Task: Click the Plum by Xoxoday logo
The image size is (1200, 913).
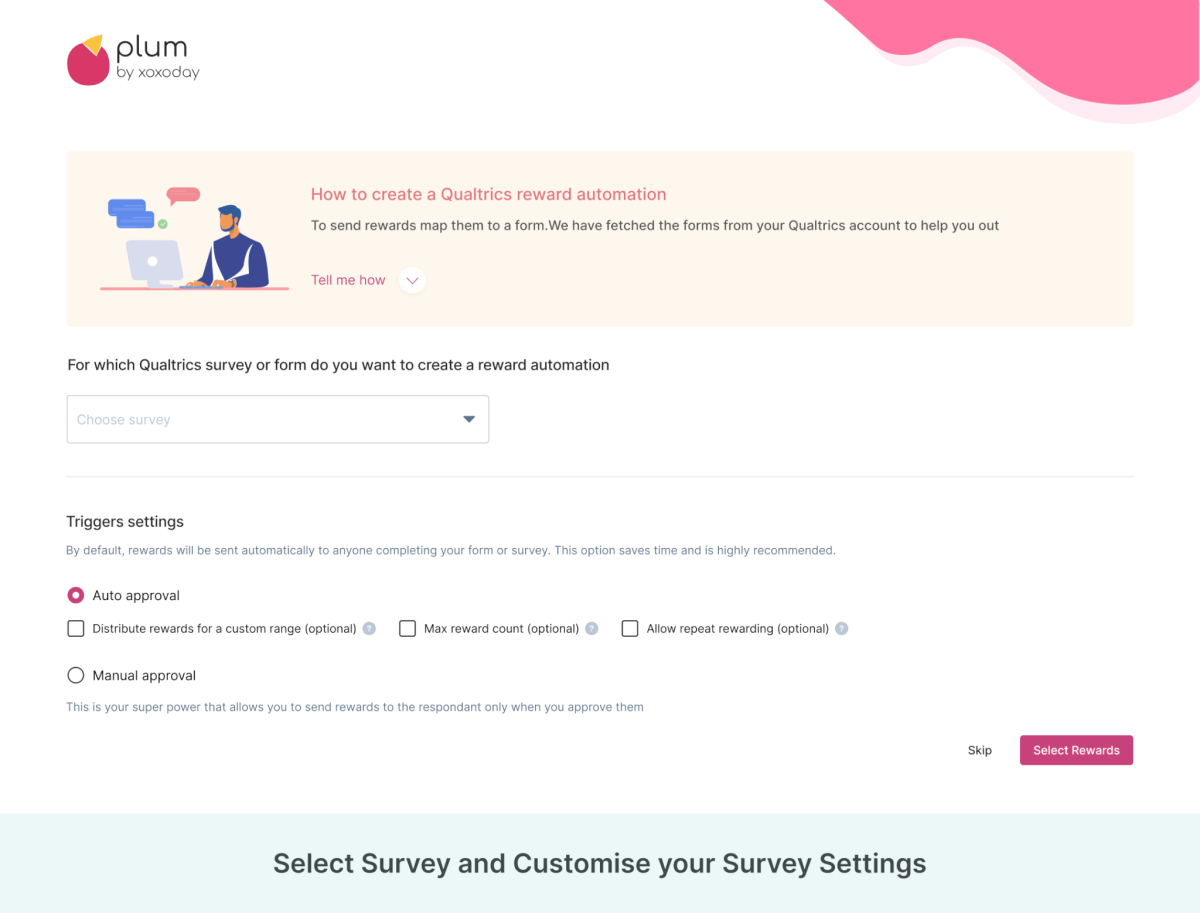Action: click(x=133, y=60)
